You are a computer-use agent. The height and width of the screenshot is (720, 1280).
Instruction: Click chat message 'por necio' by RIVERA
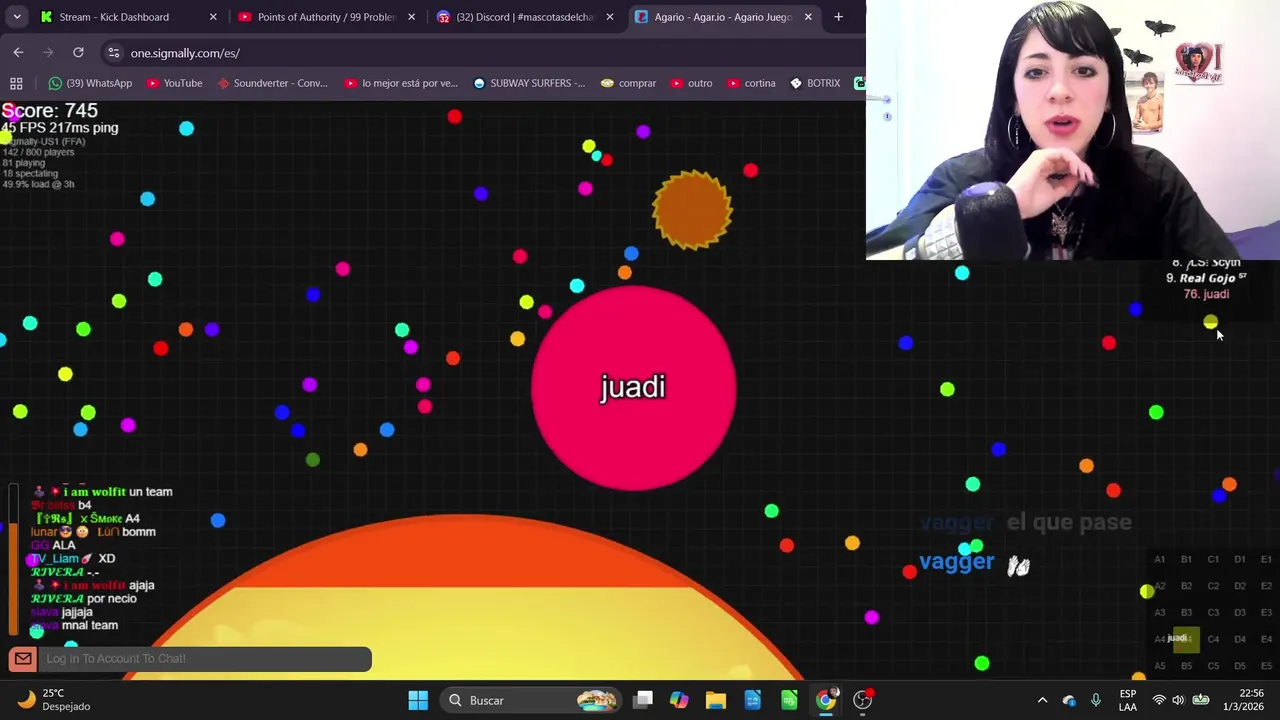112,599
